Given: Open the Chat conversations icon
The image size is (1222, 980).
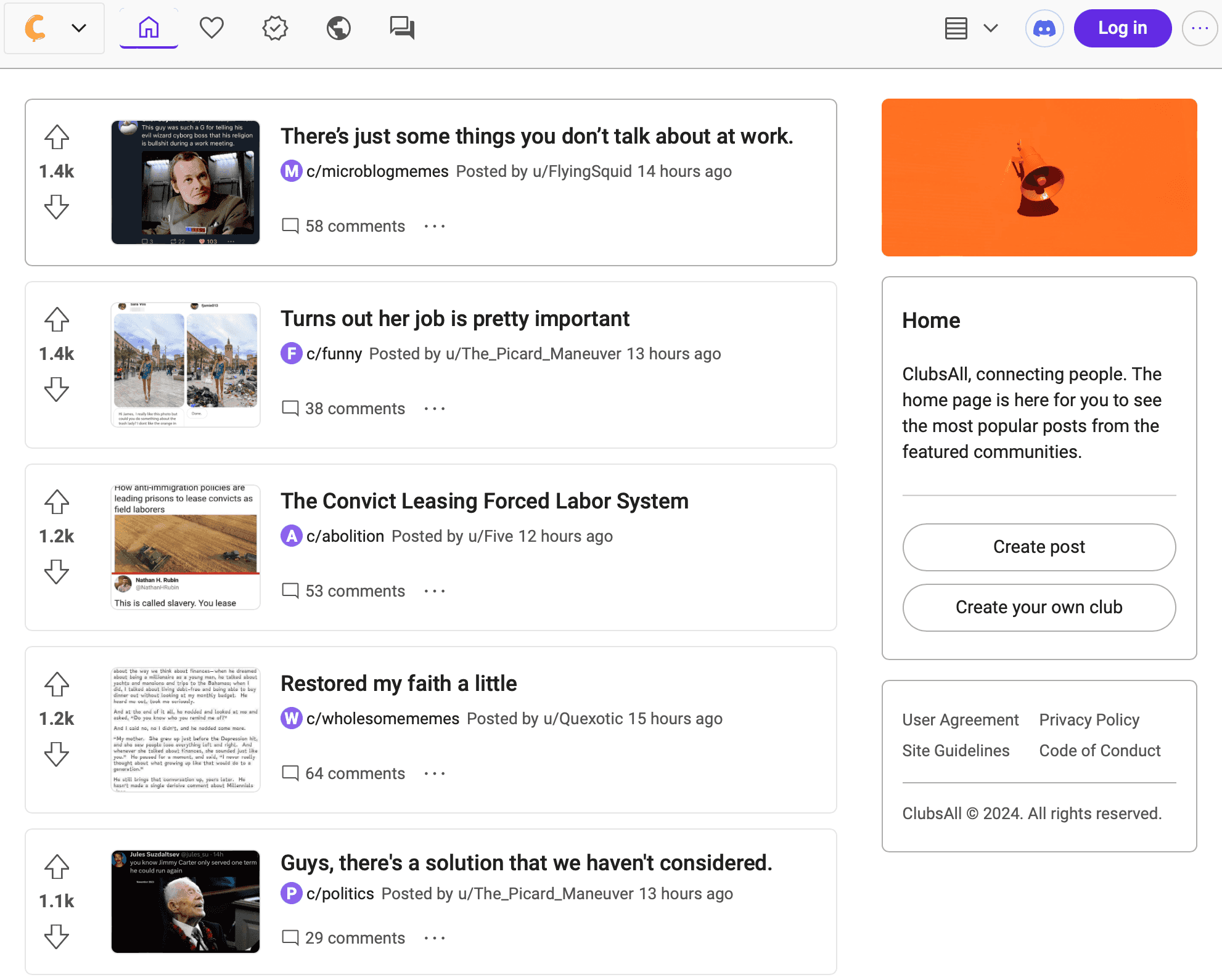Looking at the screenshot, I should coord(401,28).
